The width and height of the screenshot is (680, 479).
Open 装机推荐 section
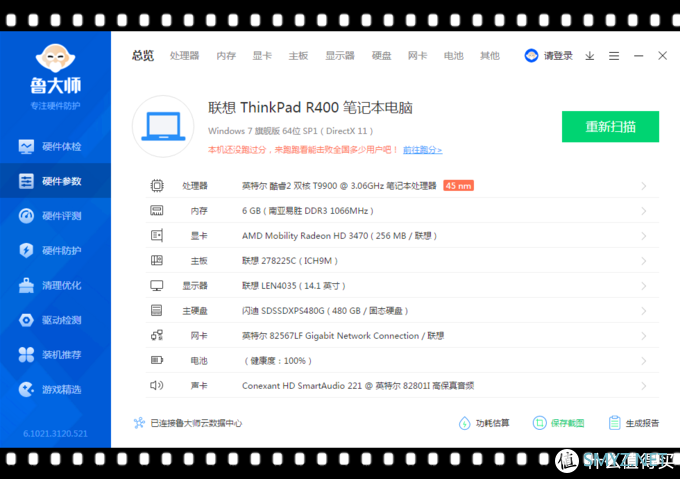click(55, 355)
